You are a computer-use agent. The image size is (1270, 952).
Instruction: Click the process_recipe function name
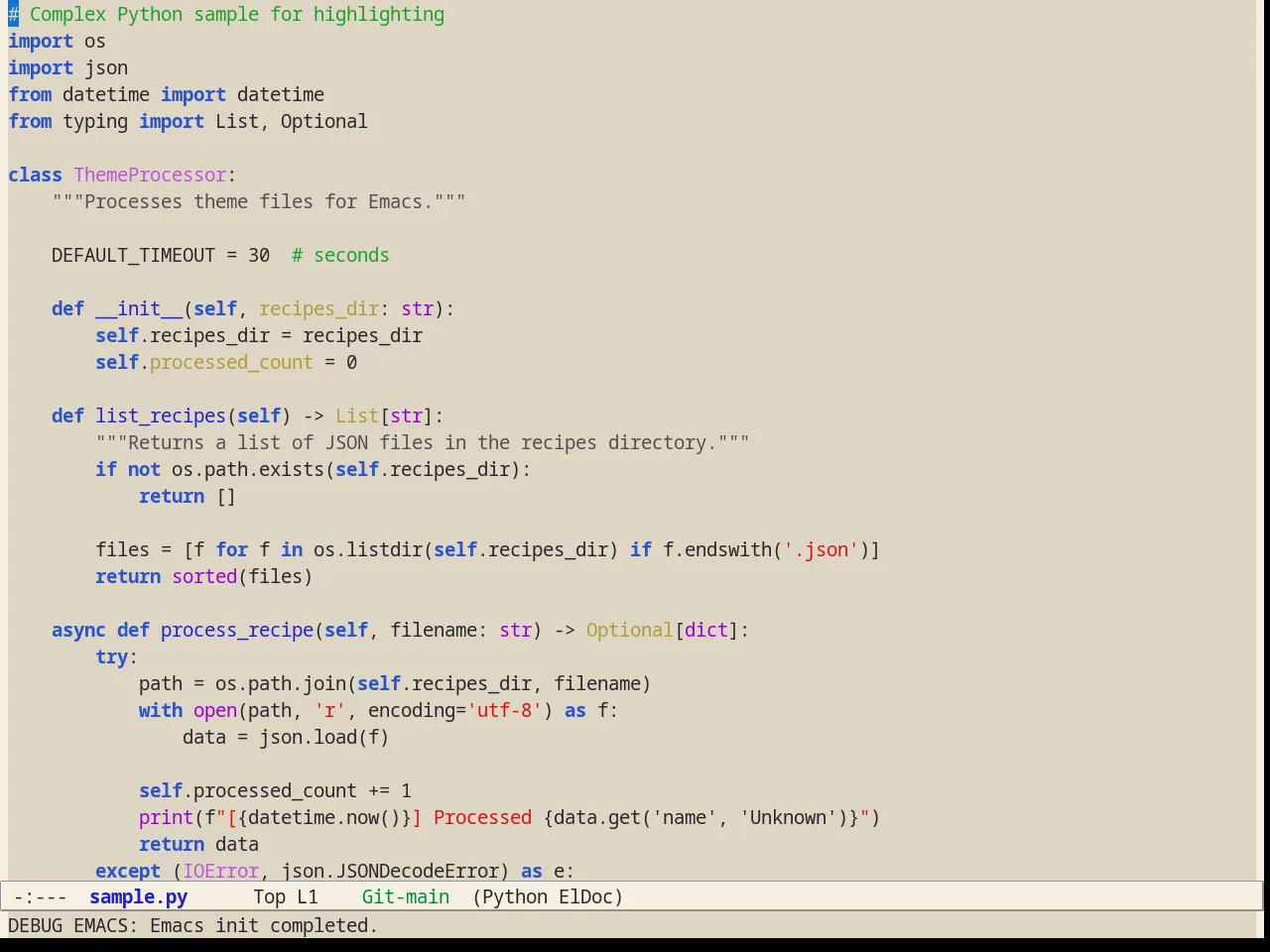237,631
